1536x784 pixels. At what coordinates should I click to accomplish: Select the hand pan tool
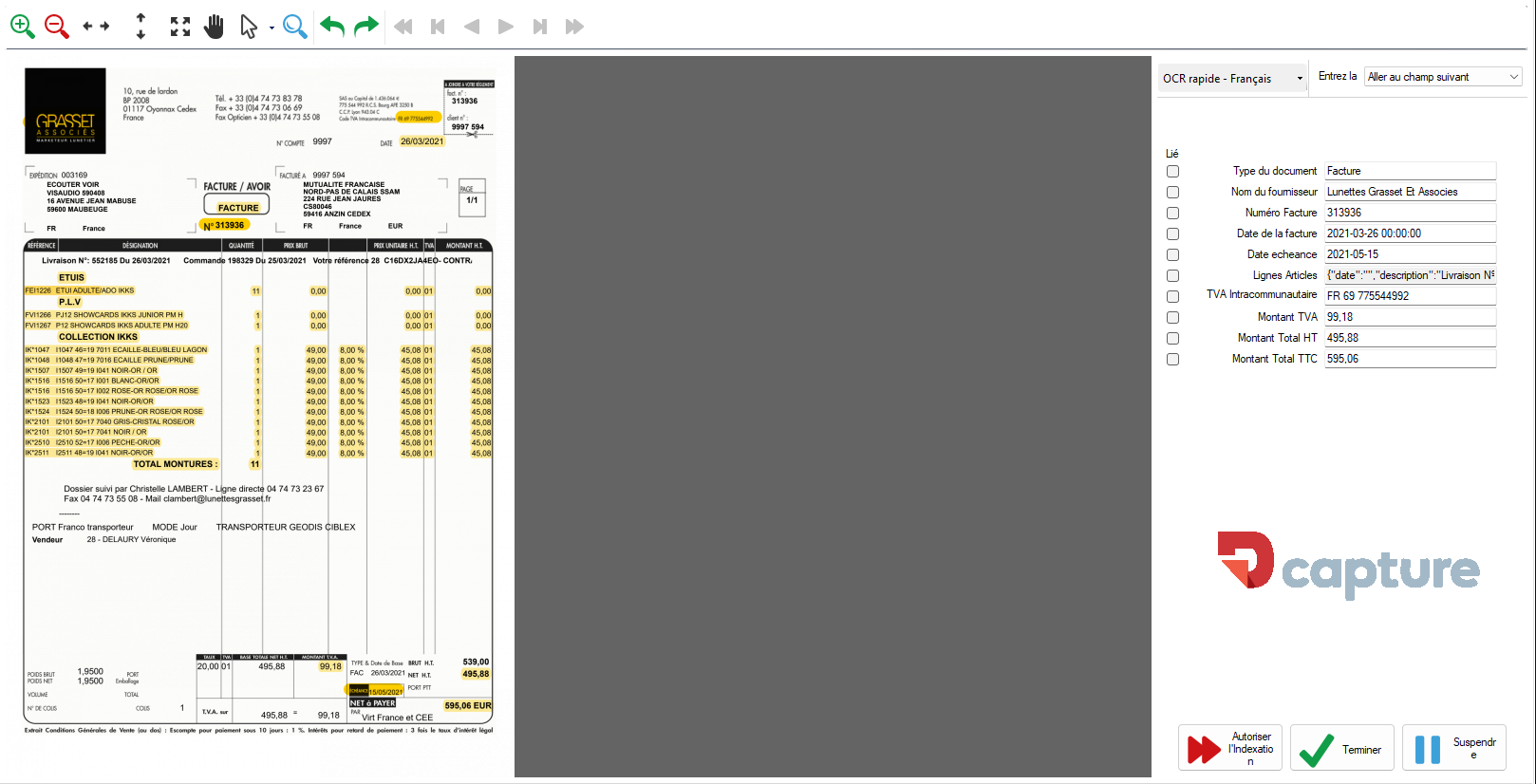pyautogui.click(x=215, y=27)
